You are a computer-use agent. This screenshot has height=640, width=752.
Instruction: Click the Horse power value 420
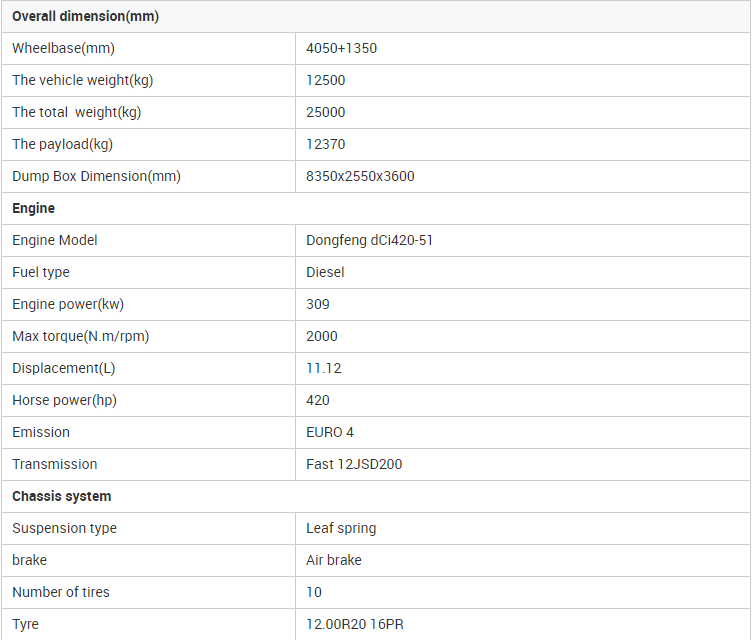[318, 400]
